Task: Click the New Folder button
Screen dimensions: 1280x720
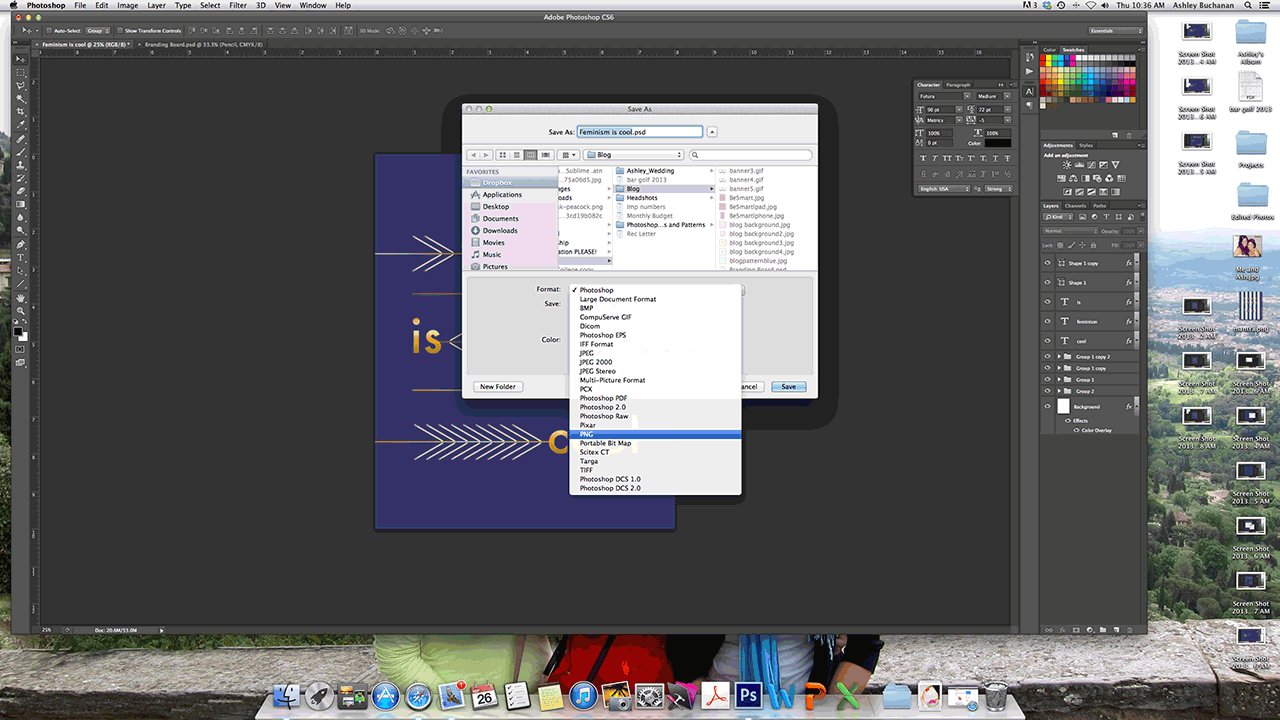Action: point(498,387)
